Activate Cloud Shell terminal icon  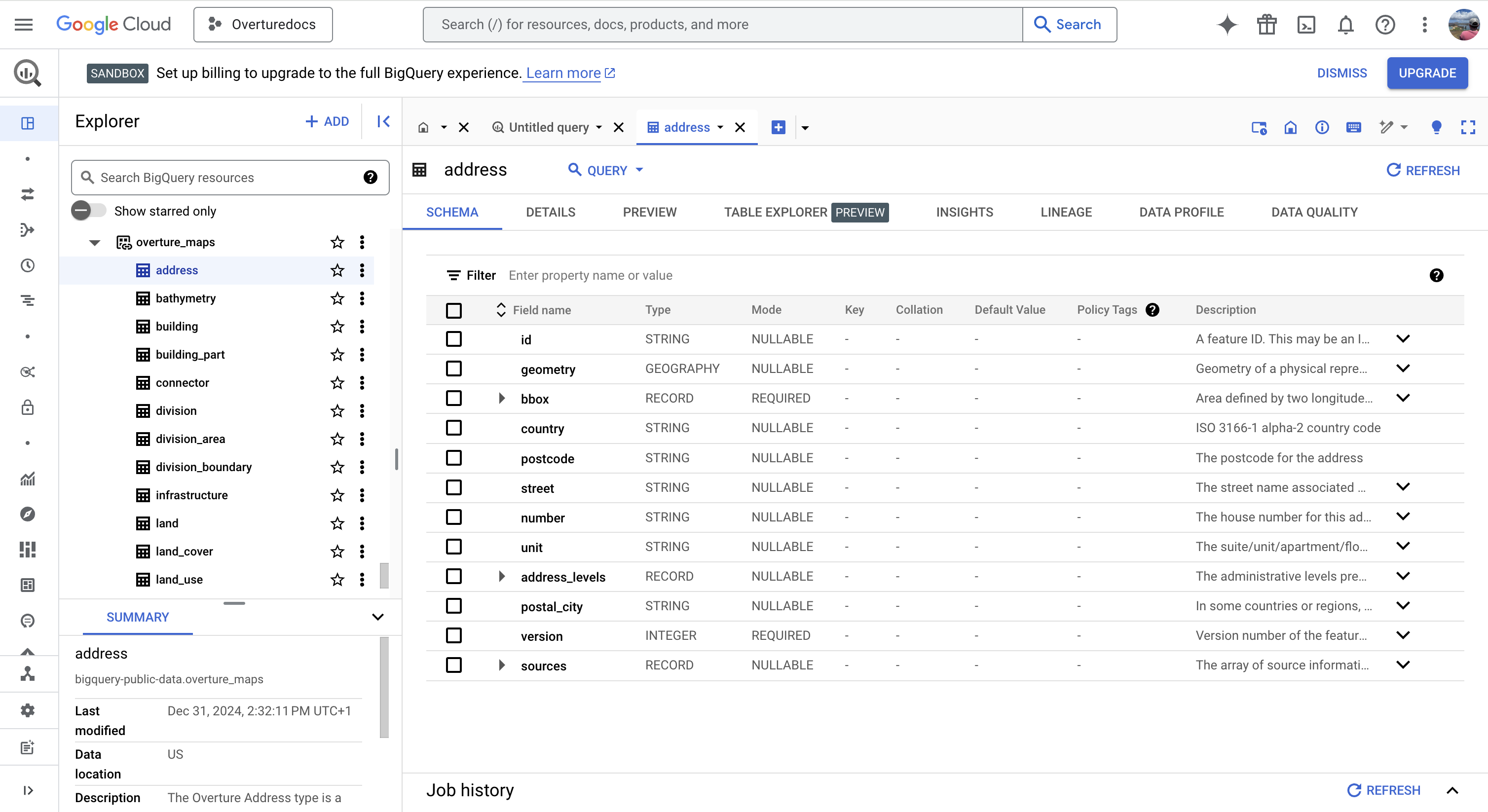click(x=1306, y=24)
